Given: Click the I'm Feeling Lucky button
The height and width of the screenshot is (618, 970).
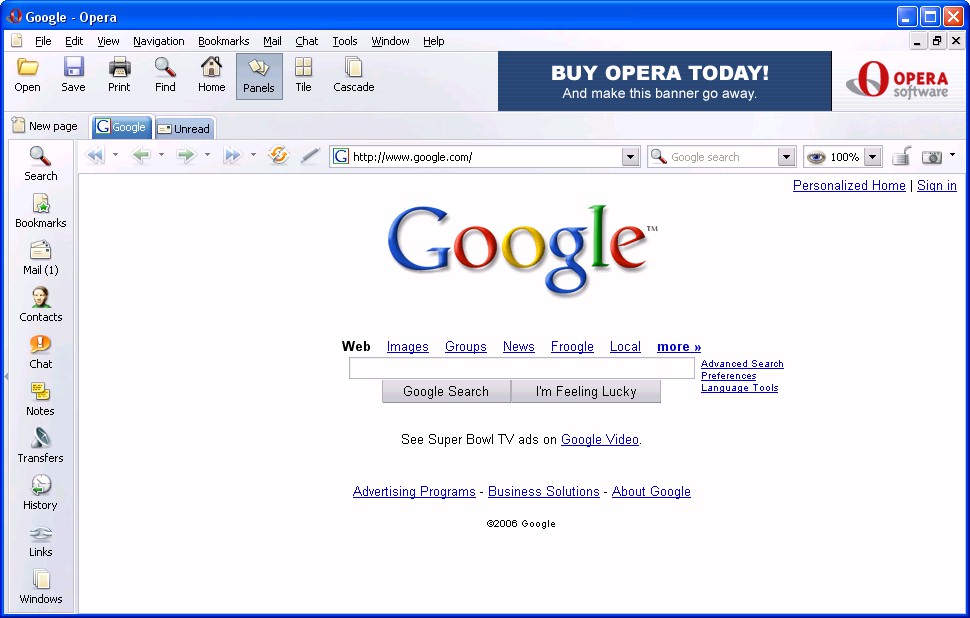Looking at the screenshot, I should 586,392.
